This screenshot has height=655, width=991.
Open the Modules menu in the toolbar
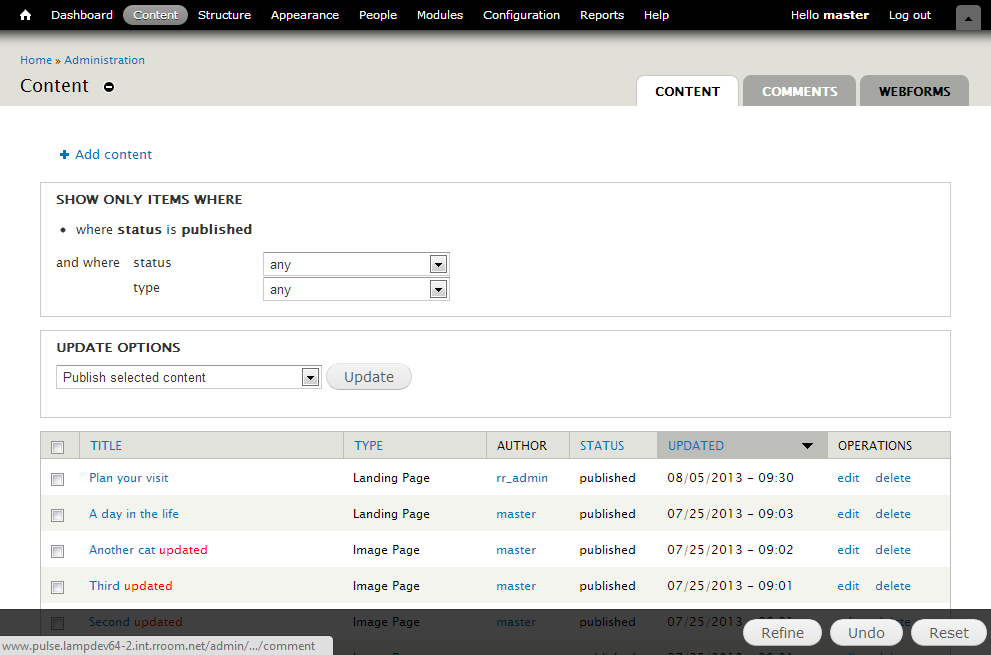(440, 15)
